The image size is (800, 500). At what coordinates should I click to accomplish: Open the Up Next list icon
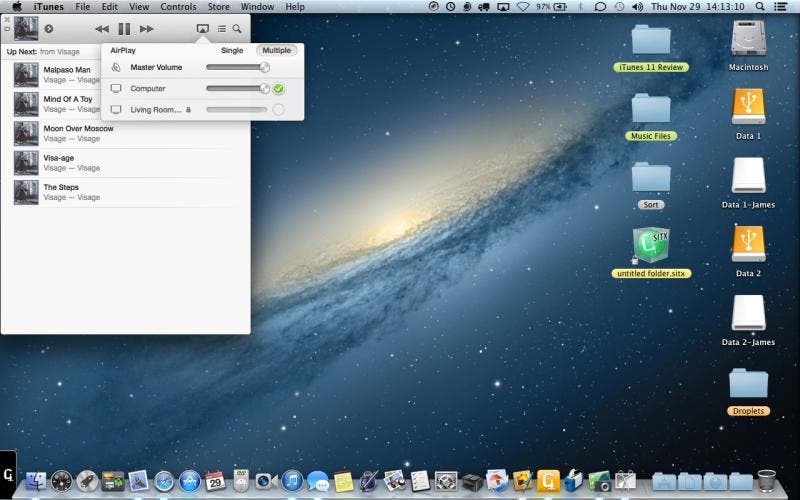click(x=222, y=29)
